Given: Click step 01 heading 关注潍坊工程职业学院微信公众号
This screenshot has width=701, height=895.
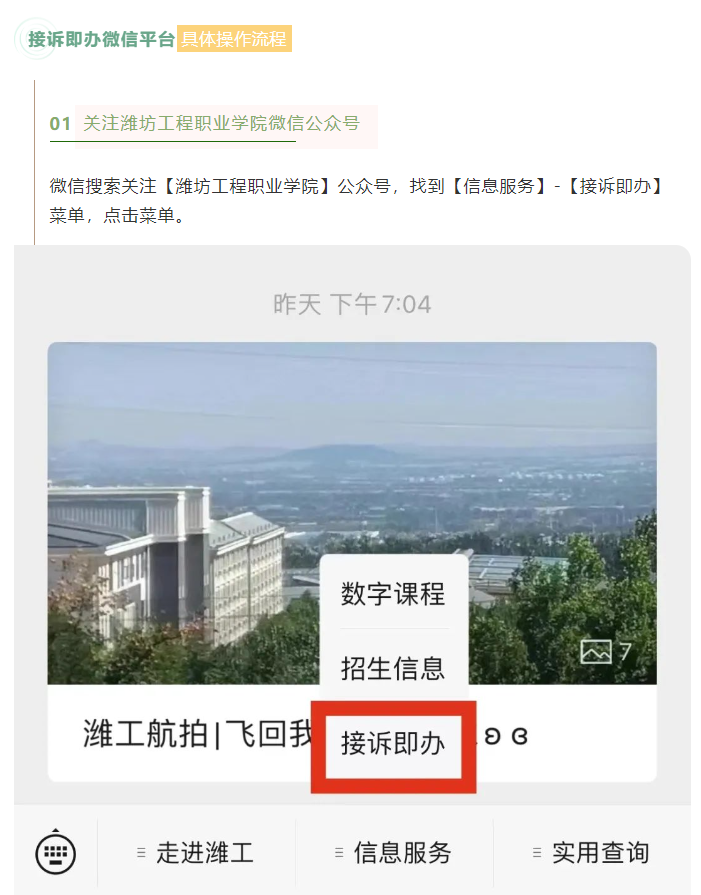Looking at the screenshot, I should tap(221, 123).
